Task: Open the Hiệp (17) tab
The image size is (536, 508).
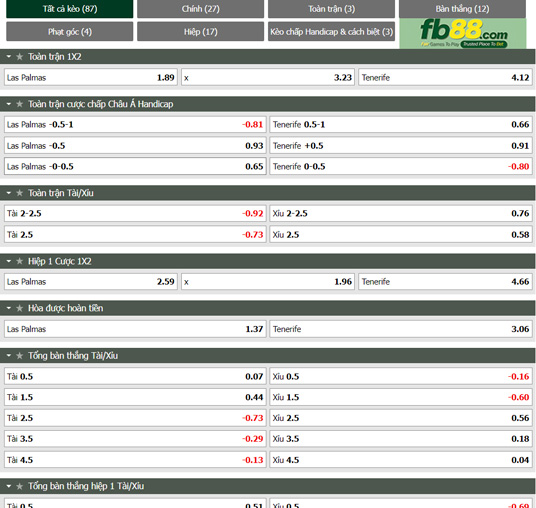Action: click(200, 31)
